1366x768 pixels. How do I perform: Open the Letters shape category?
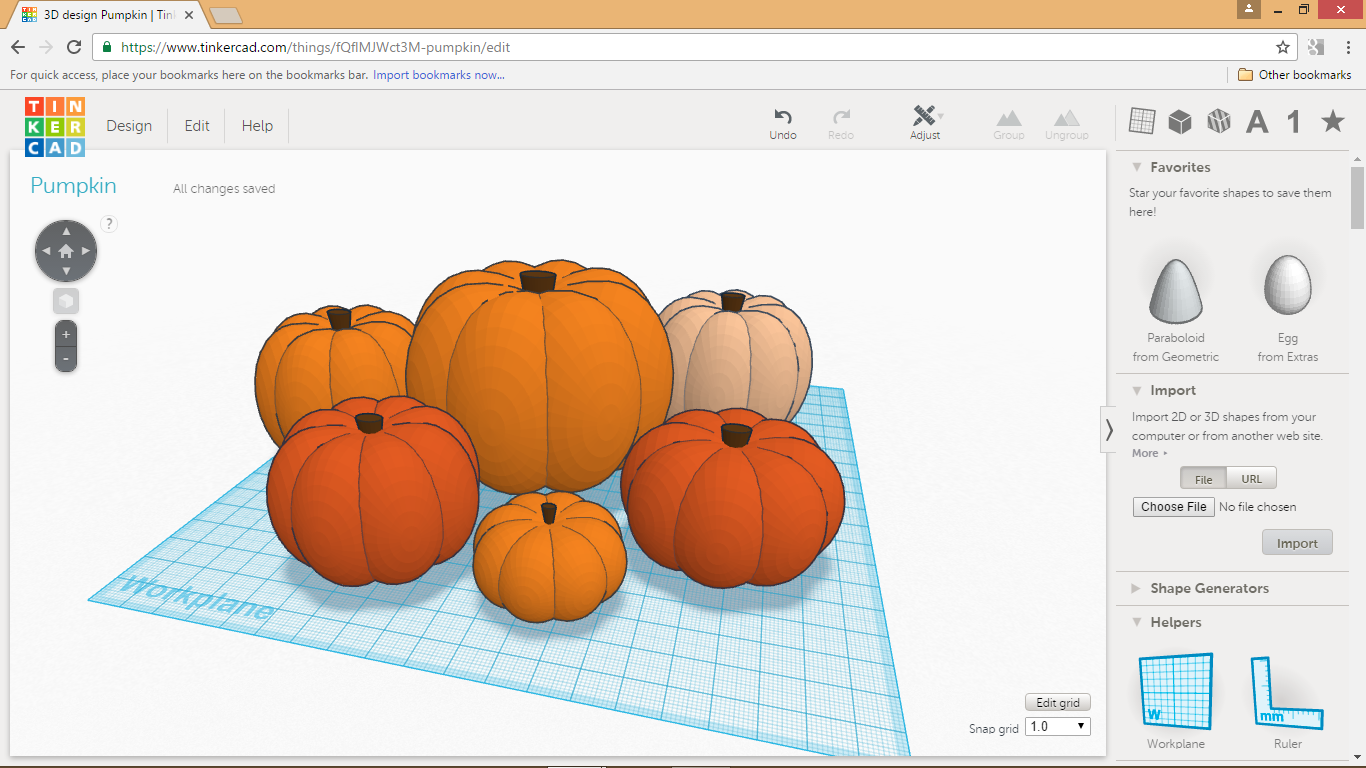[x=1257, y=120]
